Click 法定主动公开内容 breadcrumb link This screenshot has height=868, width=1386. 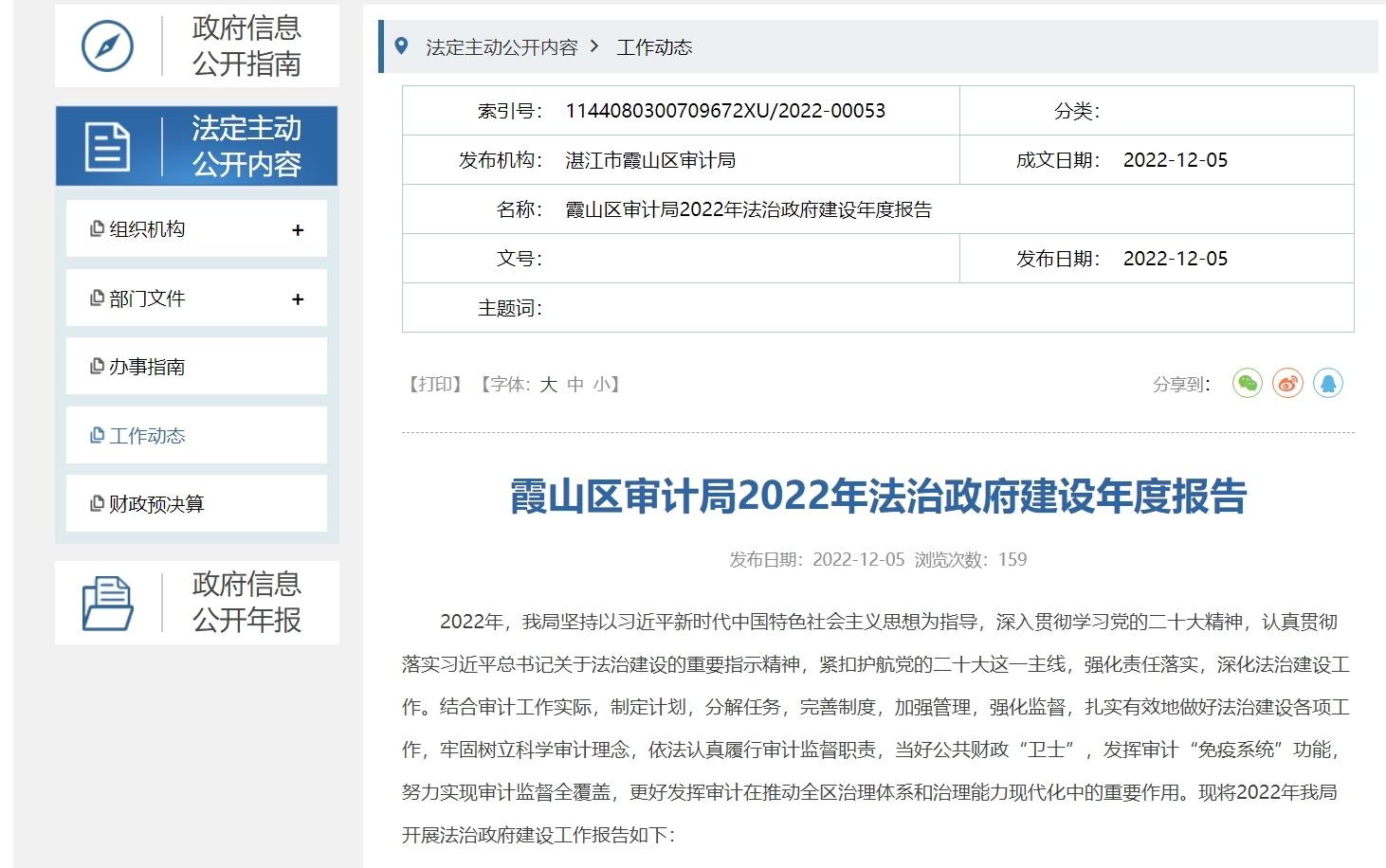502,46
